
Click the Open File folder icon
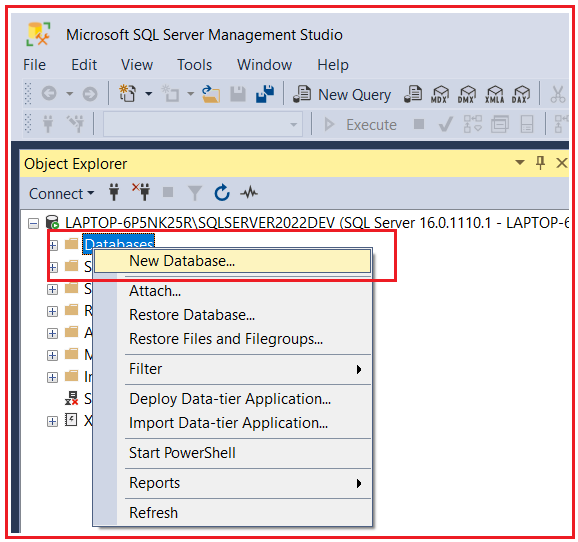point(211,94)
